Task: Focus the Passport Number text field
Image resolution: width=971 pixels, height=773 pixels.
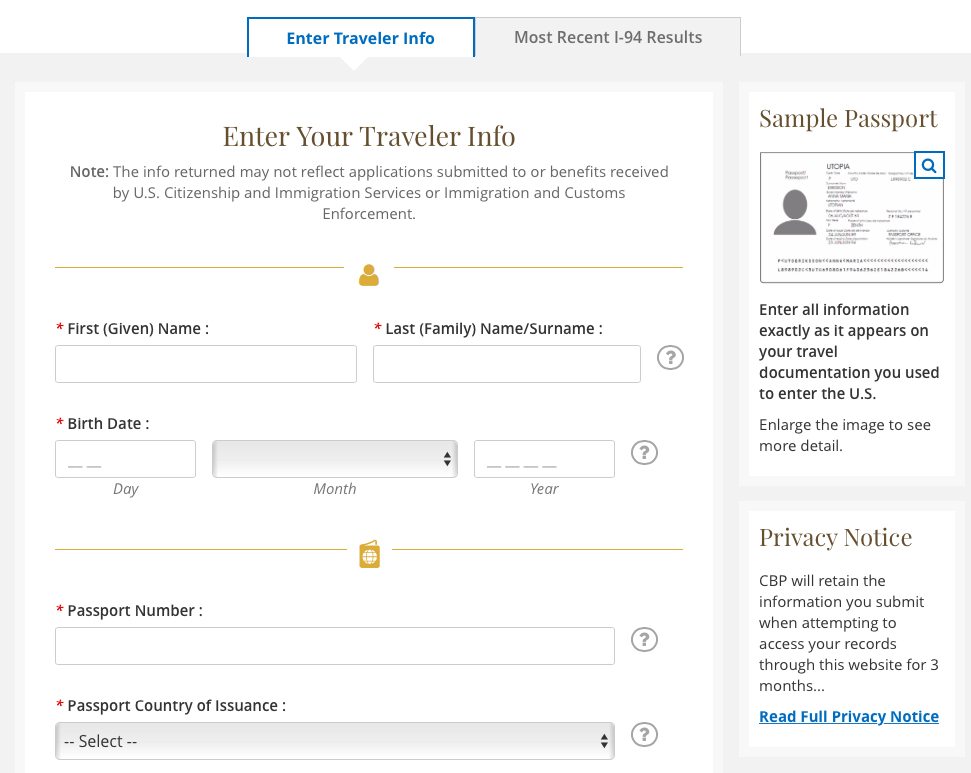Action: (x=335, y=646)
